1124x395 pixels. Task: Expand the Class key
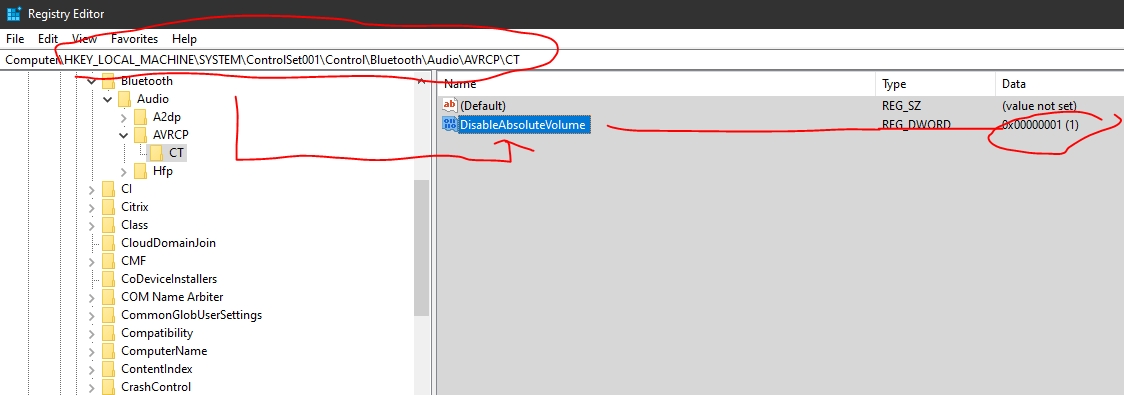(x=91, y=225)
